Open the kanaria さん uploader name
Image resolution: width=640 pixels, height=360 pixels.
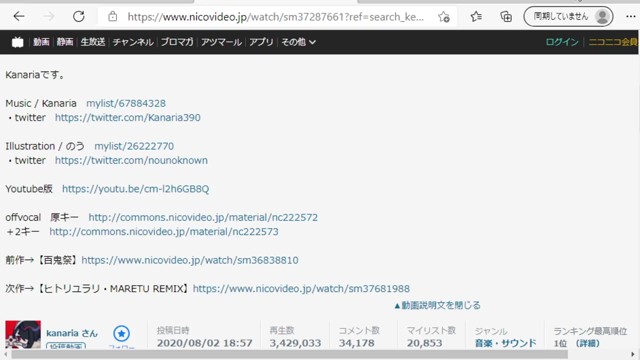72,333
